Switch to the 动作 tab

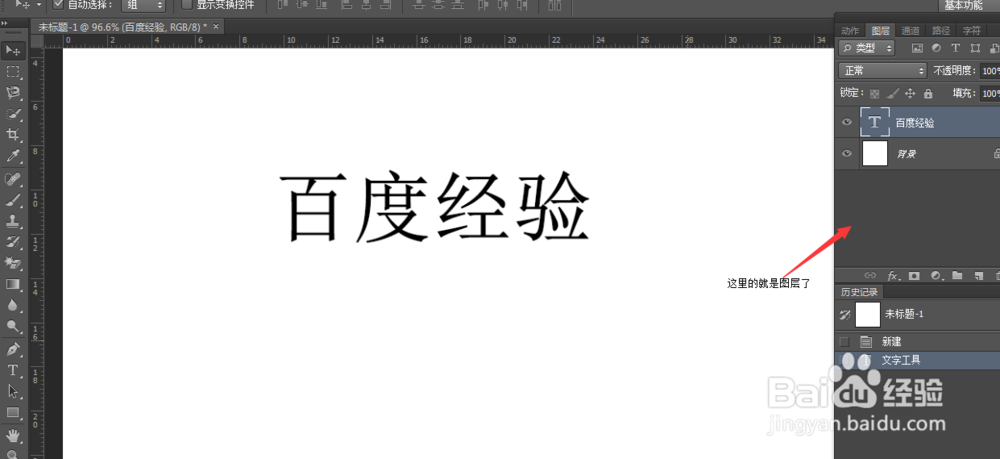pyautogui.click(x=849, y=31)
